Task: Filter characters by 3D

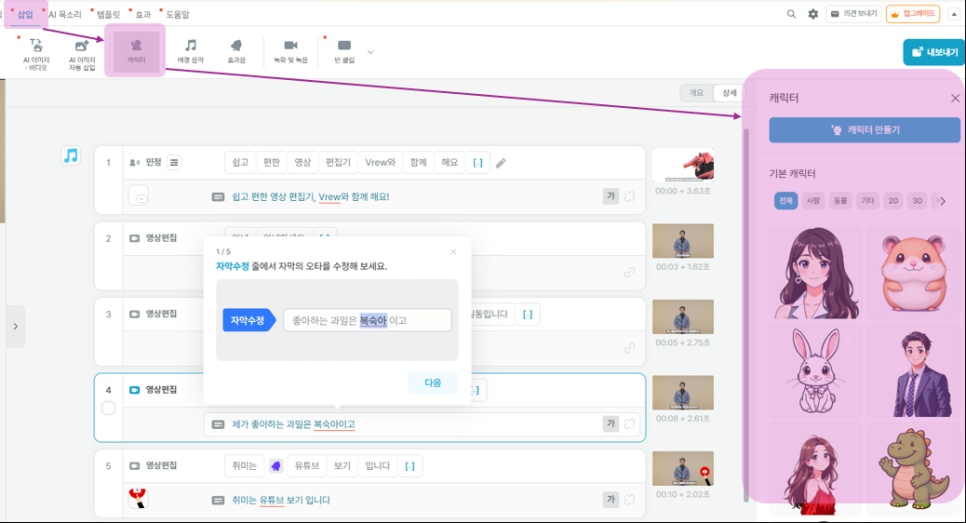Action: tap(917, 200)
